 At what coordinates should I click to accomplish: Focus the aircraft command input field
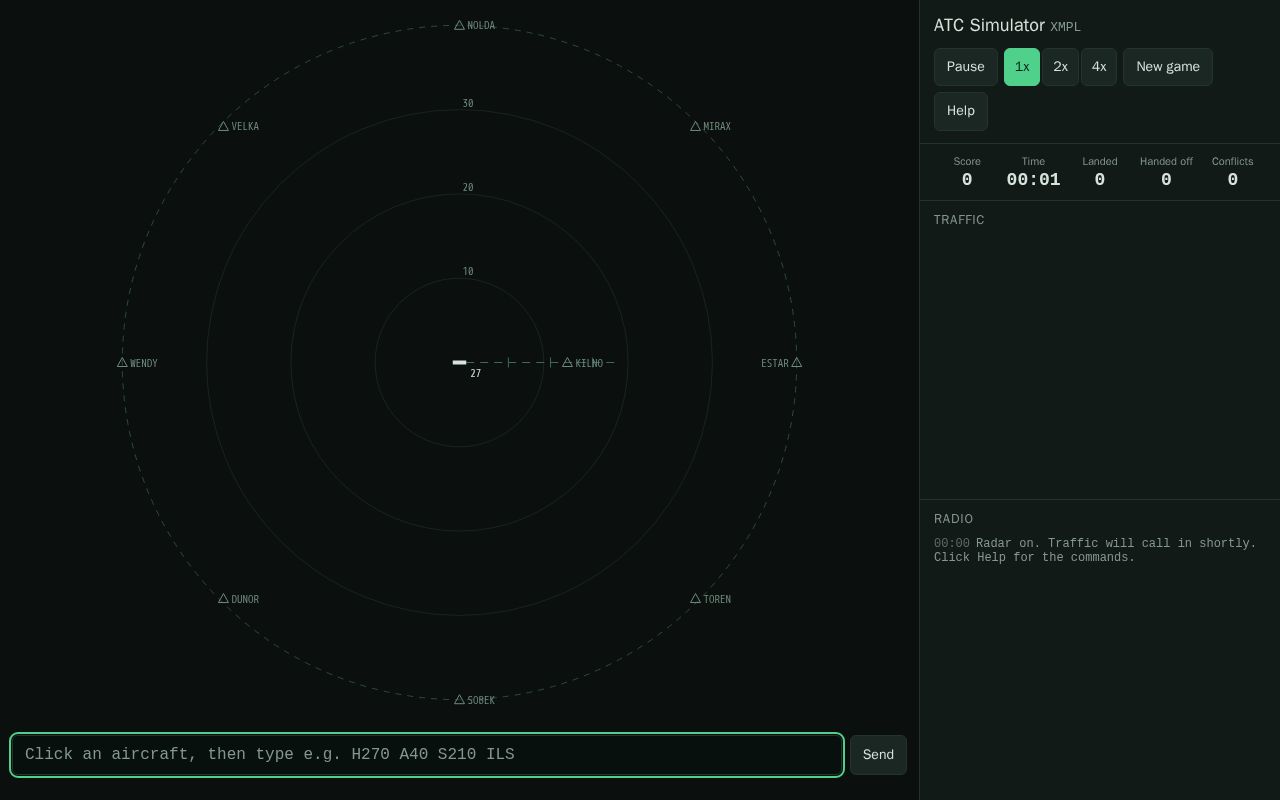tap(427, 755)
